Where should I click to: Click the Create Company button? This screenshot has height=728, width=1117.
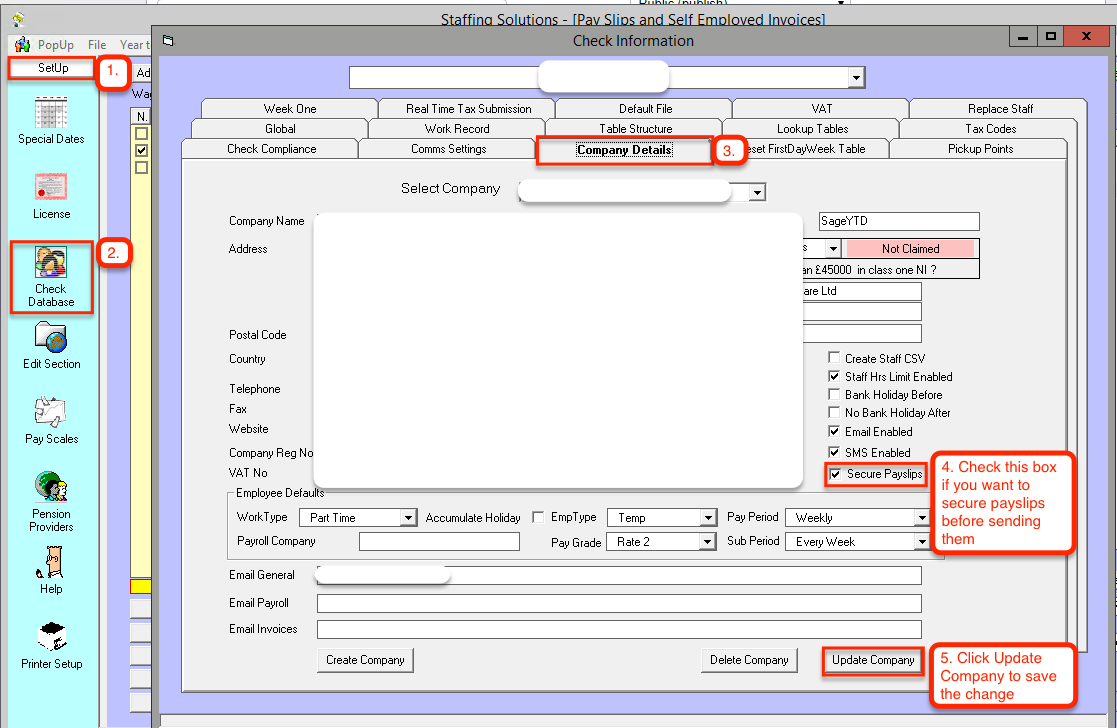pos(365,660)
